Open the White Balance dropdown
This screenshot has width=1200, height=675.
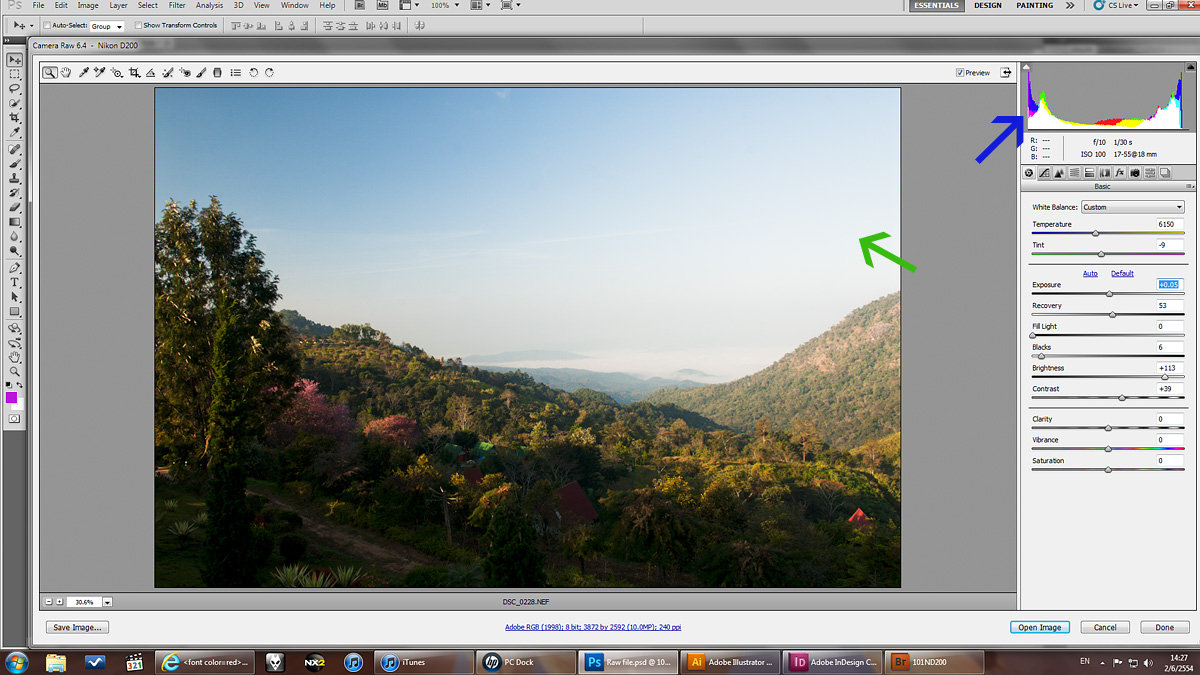coord(1132,207)
